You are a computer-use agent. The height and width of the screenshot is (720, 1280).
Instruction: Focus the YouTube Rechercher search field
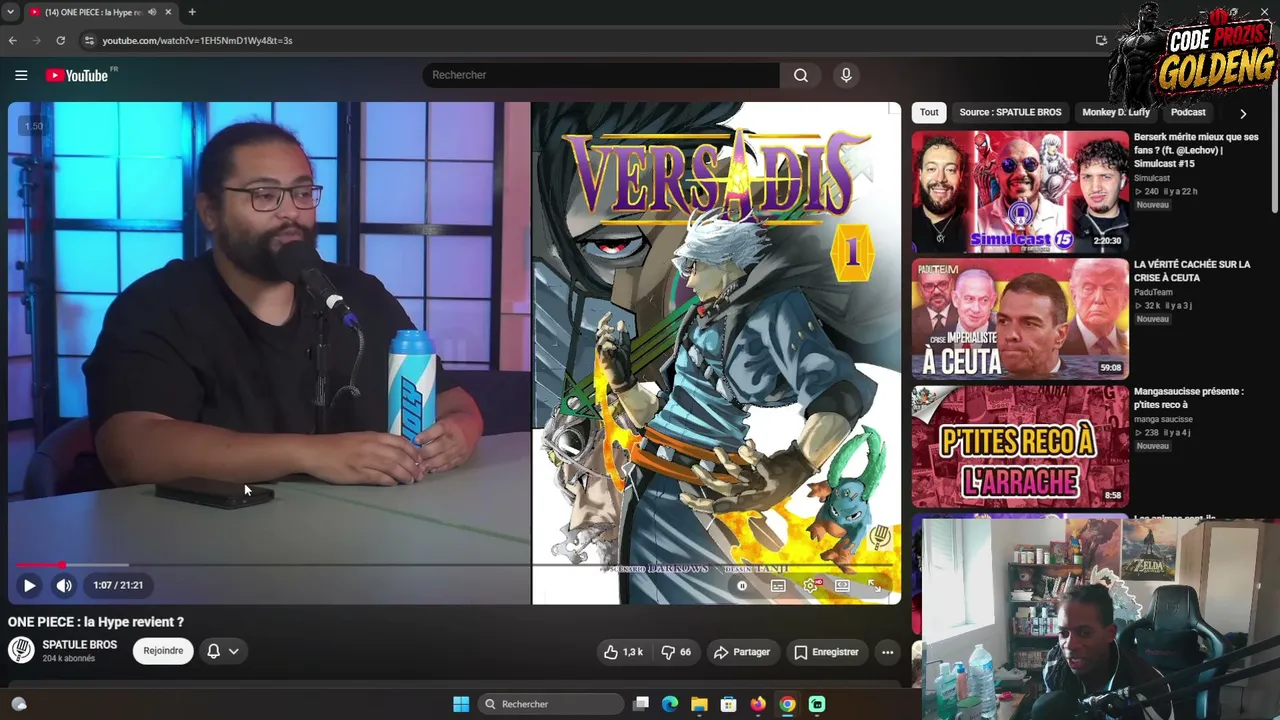[x=601, y=75]
